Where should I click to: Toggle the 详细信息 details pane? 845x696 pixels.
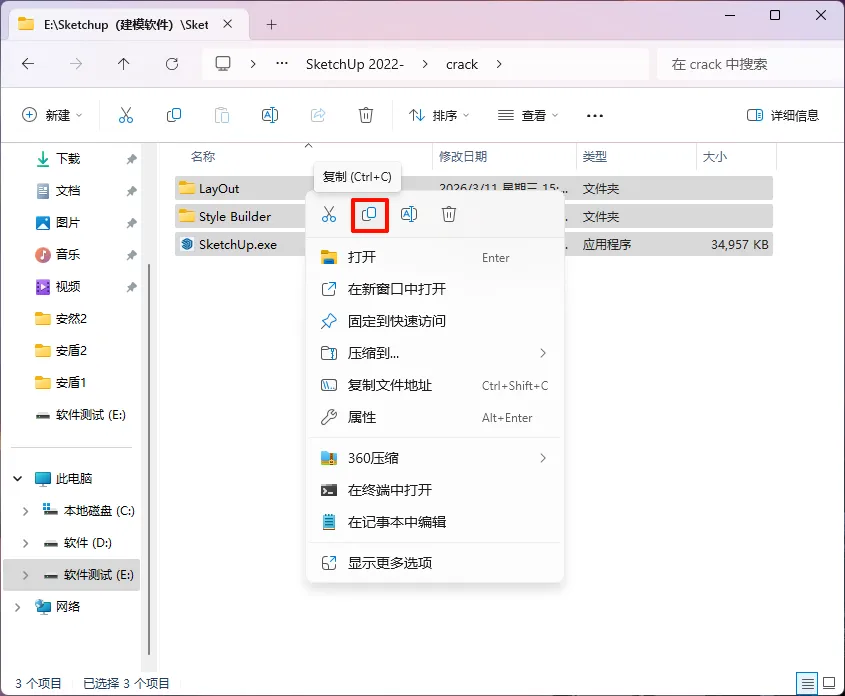point(782,115)
